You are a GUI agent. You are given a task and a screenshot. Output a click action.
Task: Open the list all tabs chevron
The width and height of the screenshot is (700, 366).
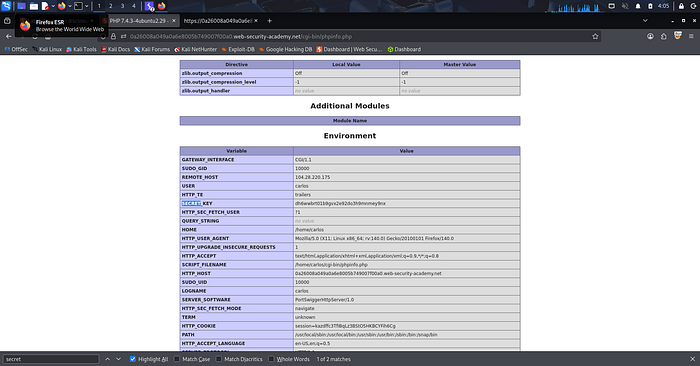pyautogui.click(x=645, y=21)
